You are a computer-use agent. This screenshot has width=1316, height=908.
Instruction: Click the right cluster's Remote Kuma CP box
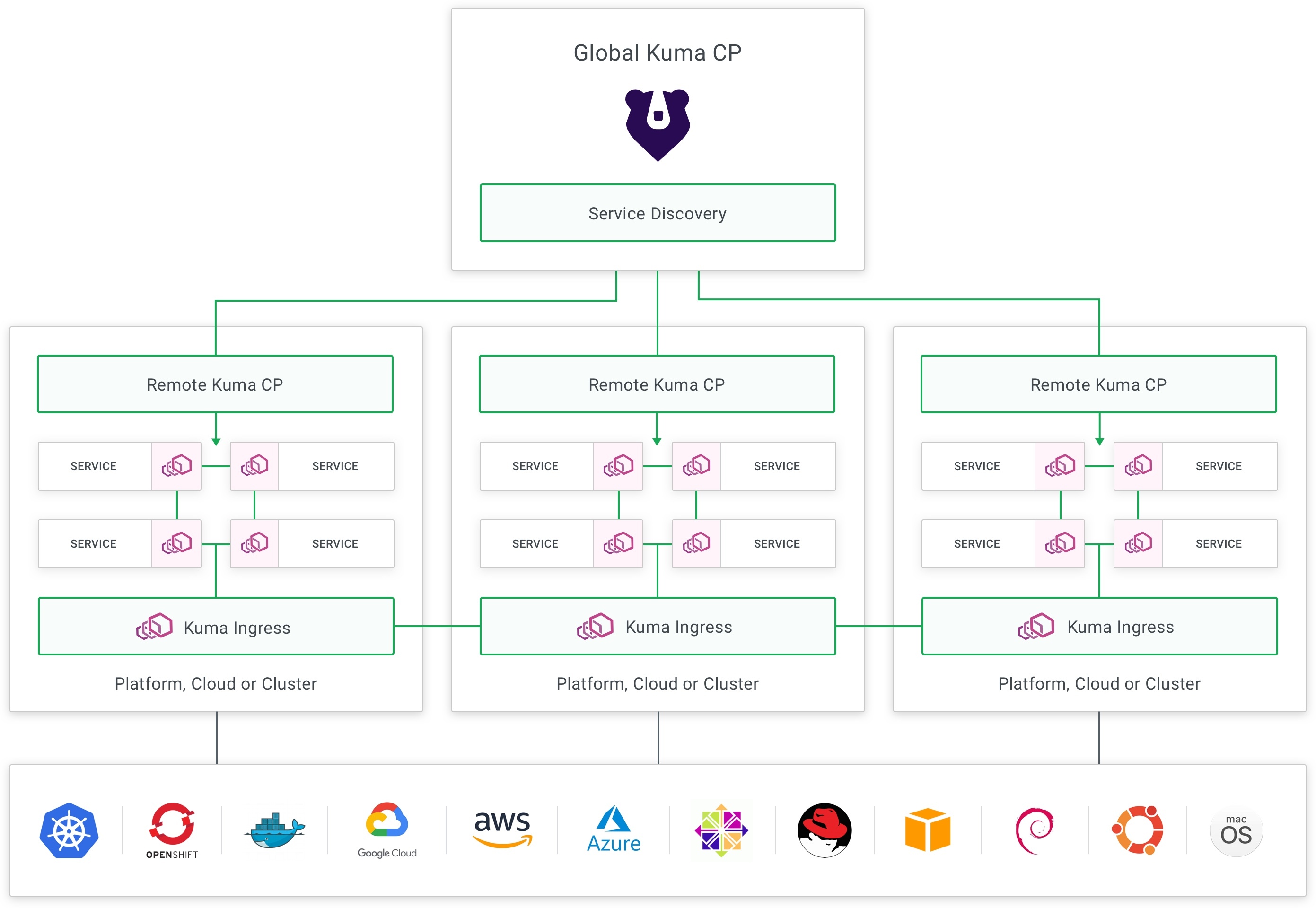pyautogui.click(x=1098, y=384)
